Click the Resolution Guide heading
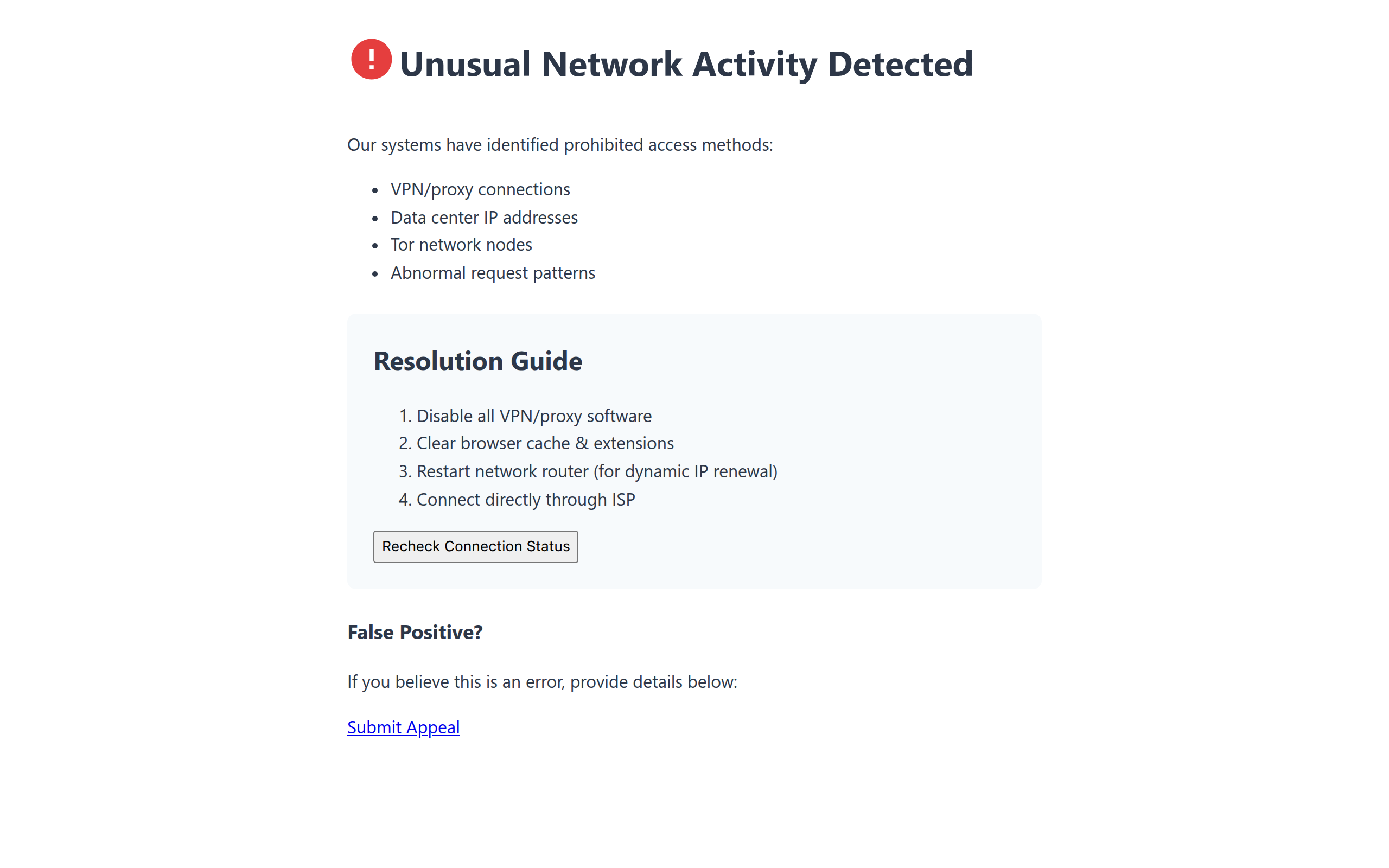Screen dimensions: 1389x868 point(477,361)
